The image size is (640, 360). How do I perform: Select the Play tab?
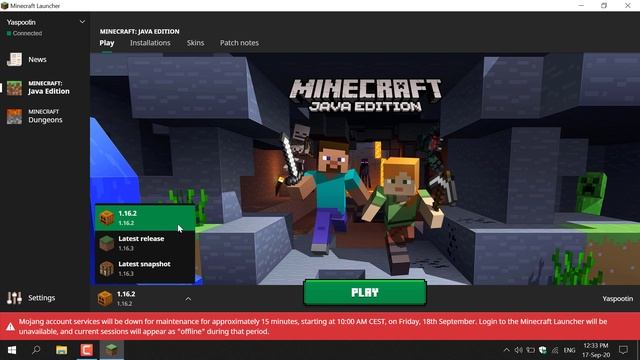click(x=107, y=43)
